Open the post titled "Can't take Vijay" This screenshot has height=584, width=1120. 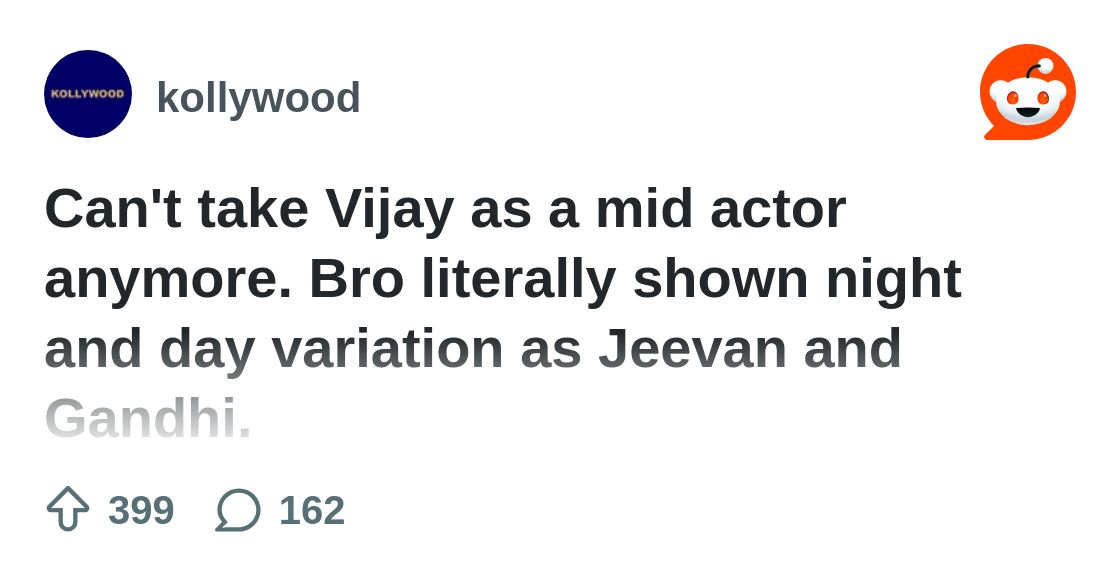click(445, 209)
